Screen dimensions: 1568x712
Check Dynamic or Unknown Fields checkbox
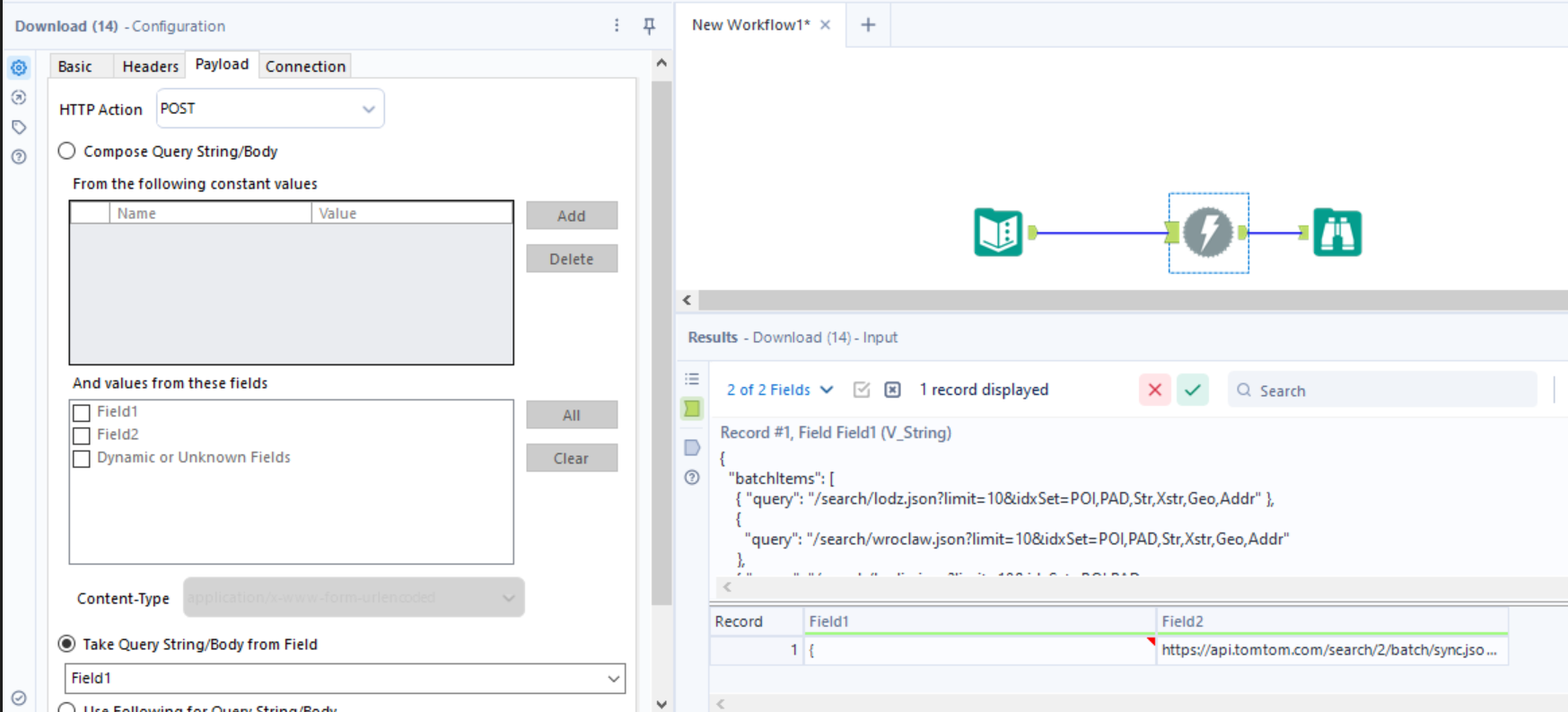click(x=82, y=459)
